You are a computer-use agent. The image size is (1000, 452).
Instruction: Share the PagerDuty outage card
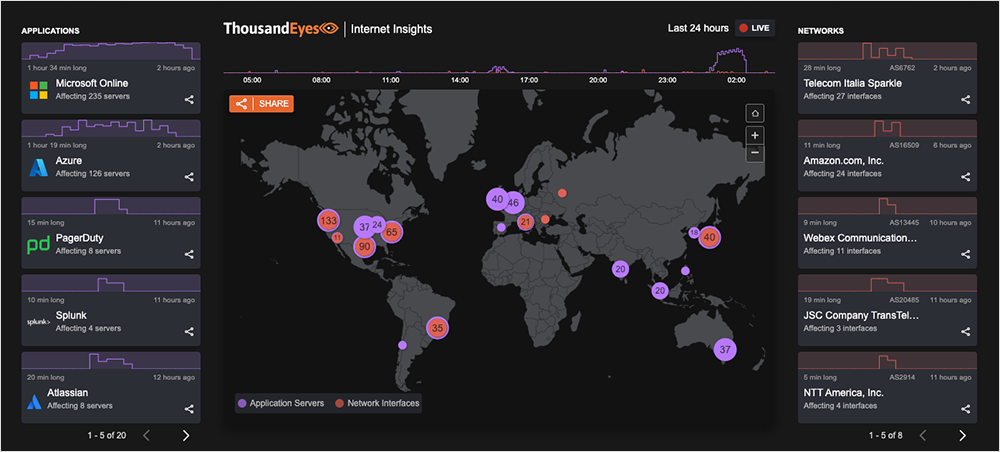coord(189,254)
